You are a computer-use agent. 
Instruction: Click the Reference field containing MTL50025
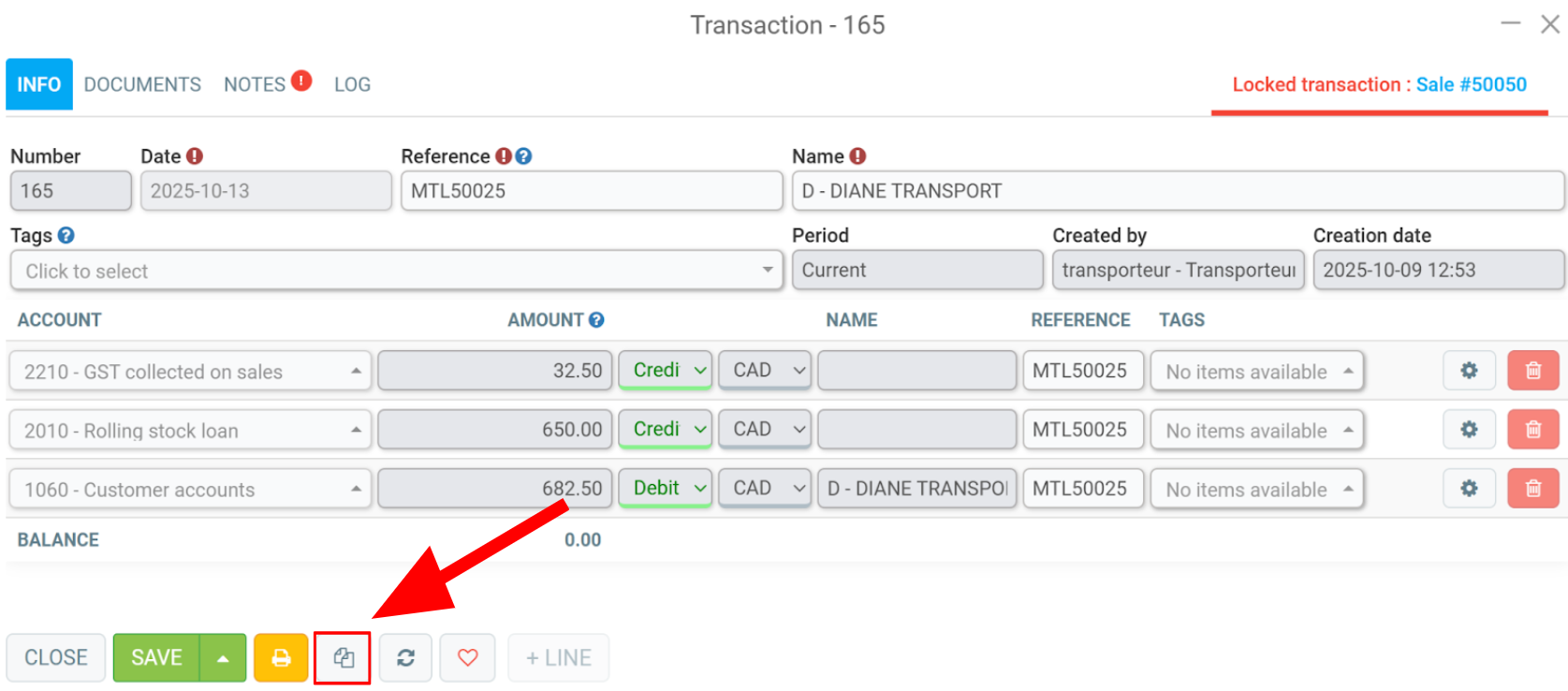[x=592, y=191]
